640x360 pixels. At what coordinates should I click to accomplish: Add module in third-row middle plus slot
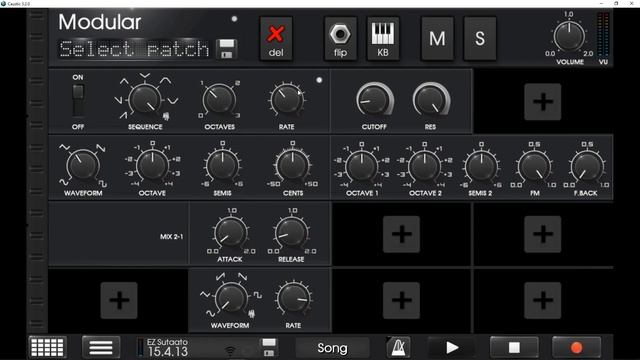[401, 234]
